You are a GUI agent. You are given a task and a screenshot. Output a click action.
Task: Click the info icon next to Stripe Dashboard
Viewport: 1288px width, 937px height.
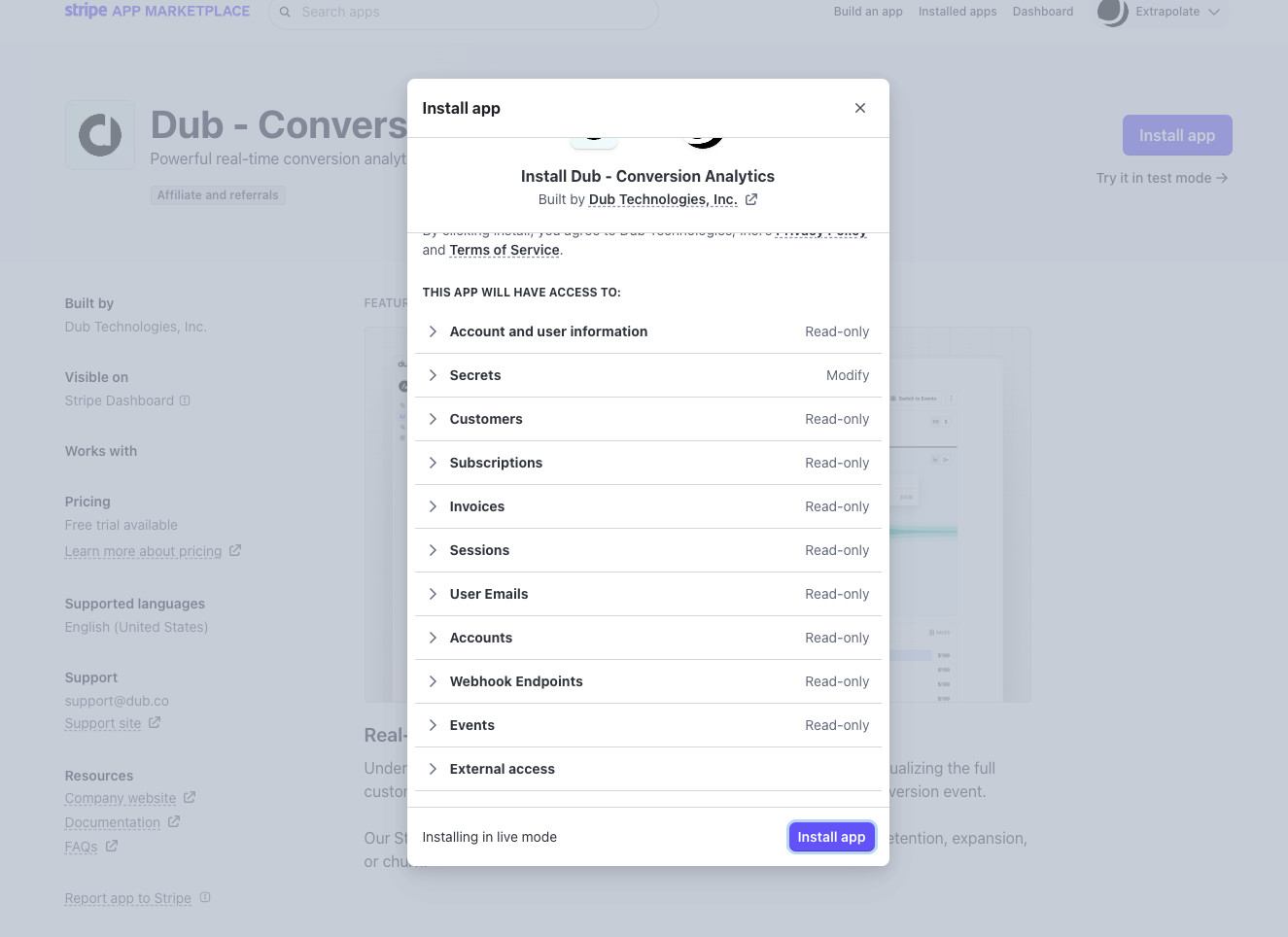pos(185,400)
